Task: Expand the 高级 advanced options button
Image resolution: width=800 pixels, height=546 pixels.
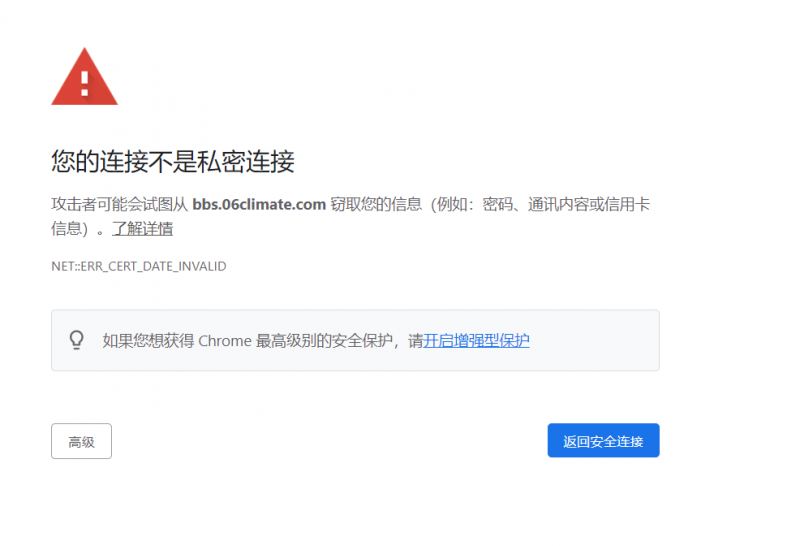Action: pyautogui.click(x=81, y=441)
